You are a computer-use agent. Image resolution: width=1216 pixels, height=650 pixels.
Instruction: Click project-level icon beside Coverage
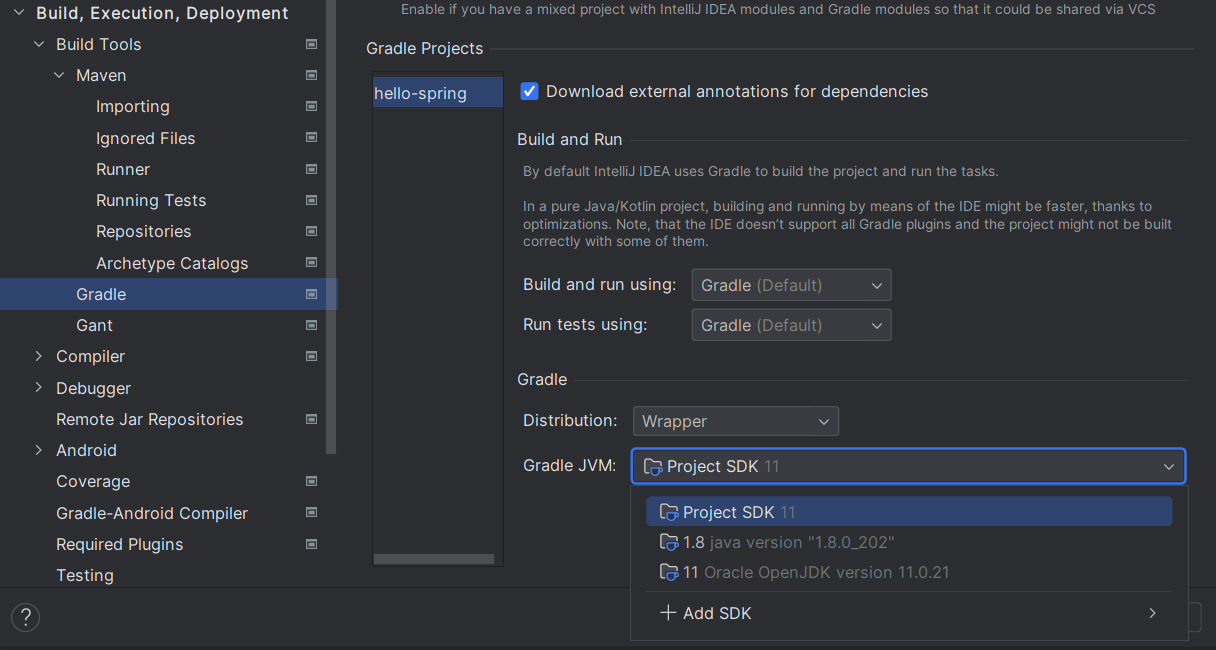(x=311, y=481)
